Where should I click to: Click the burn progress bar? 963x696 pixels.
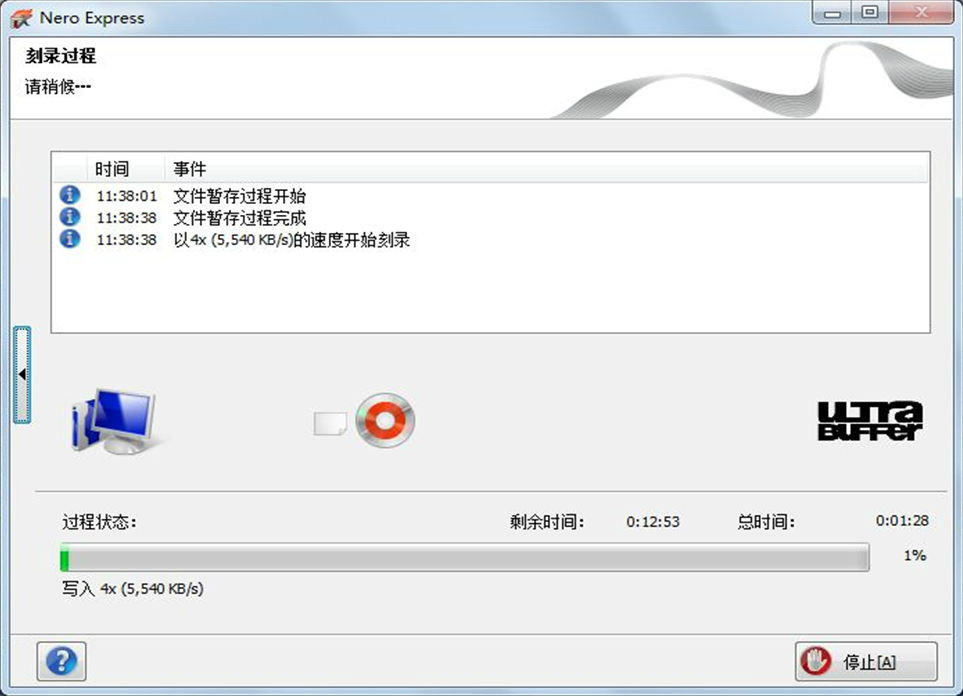465,557
